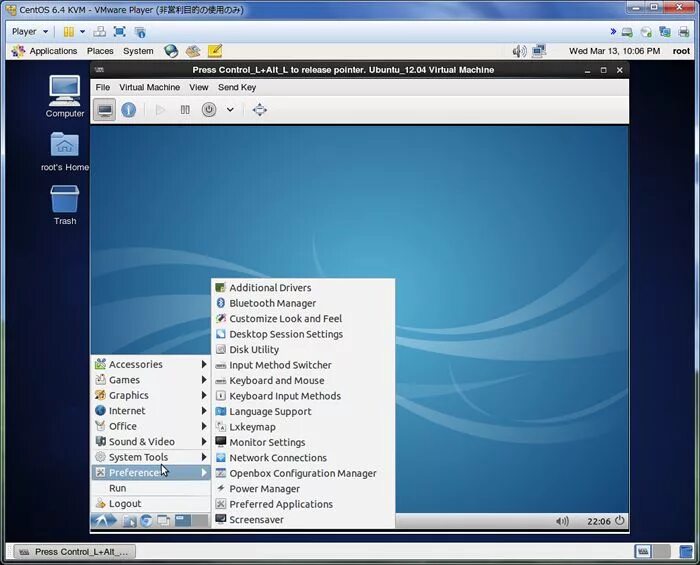Screen dimensions: 700x565
Task: Click Lubuntu panel volume icon
Action: click(562, 521)
